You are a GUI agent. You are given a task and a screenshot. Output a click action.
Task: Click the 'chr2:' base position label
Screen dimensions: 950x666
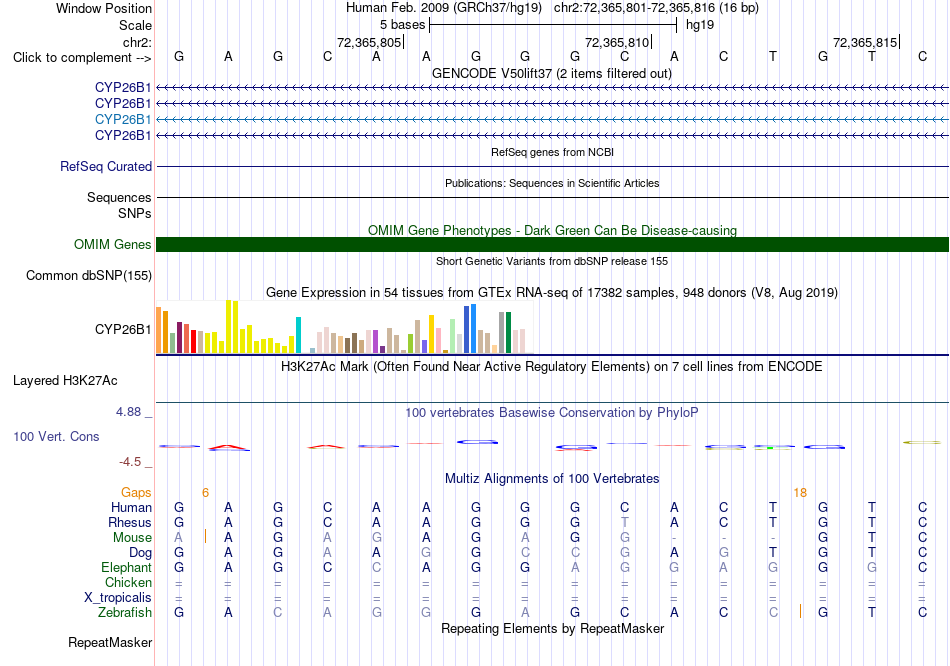tap(137, 42)
